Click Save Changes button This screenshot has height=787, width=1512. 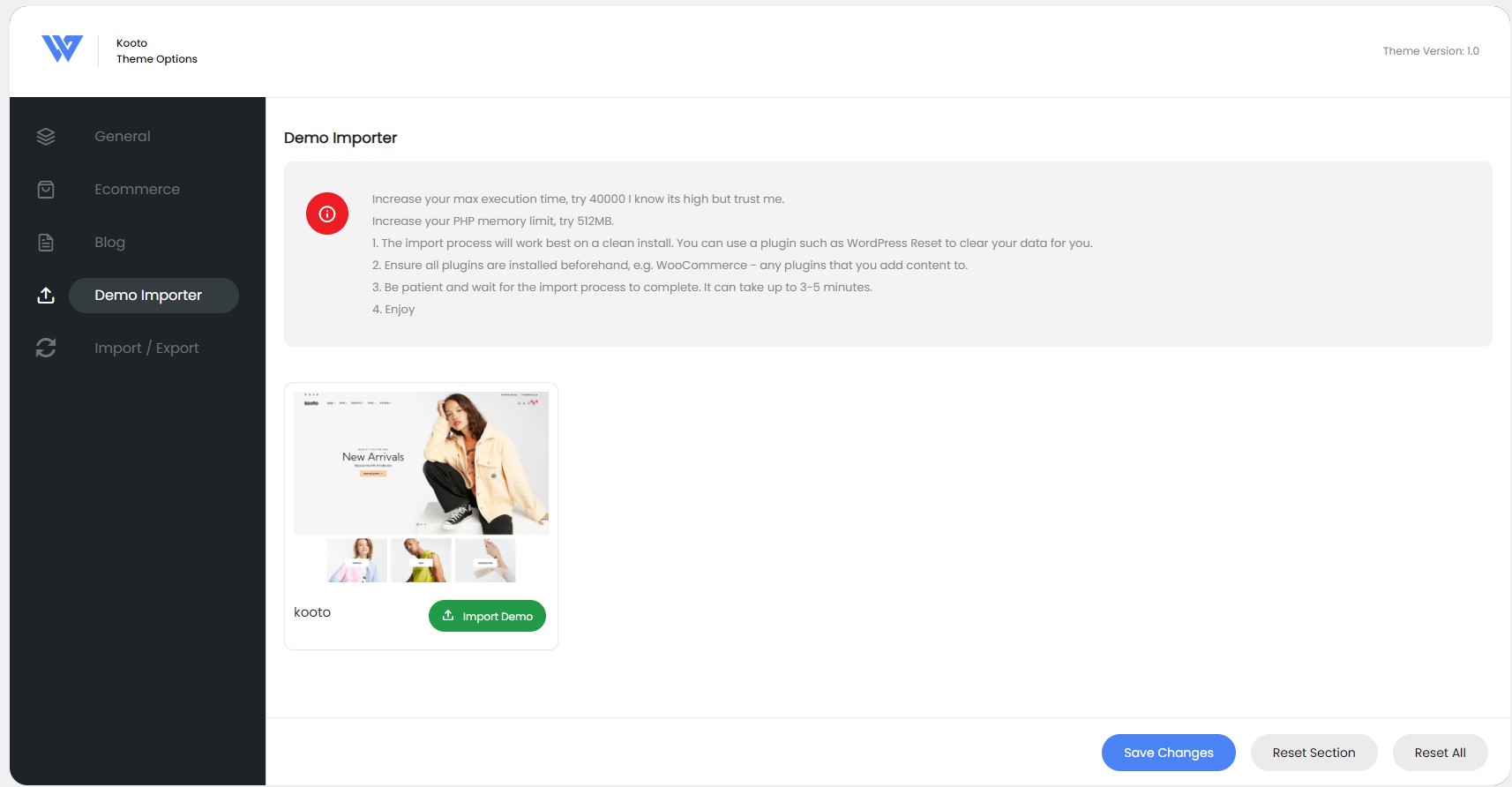[x=1169, y=753]
